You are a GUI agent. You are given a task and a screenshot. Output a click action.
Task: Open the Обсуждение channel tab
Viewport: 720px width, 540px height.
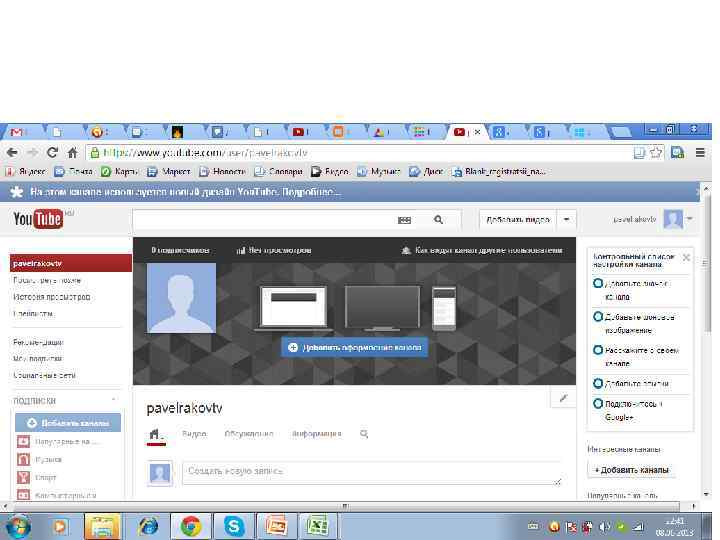point(249,434)
